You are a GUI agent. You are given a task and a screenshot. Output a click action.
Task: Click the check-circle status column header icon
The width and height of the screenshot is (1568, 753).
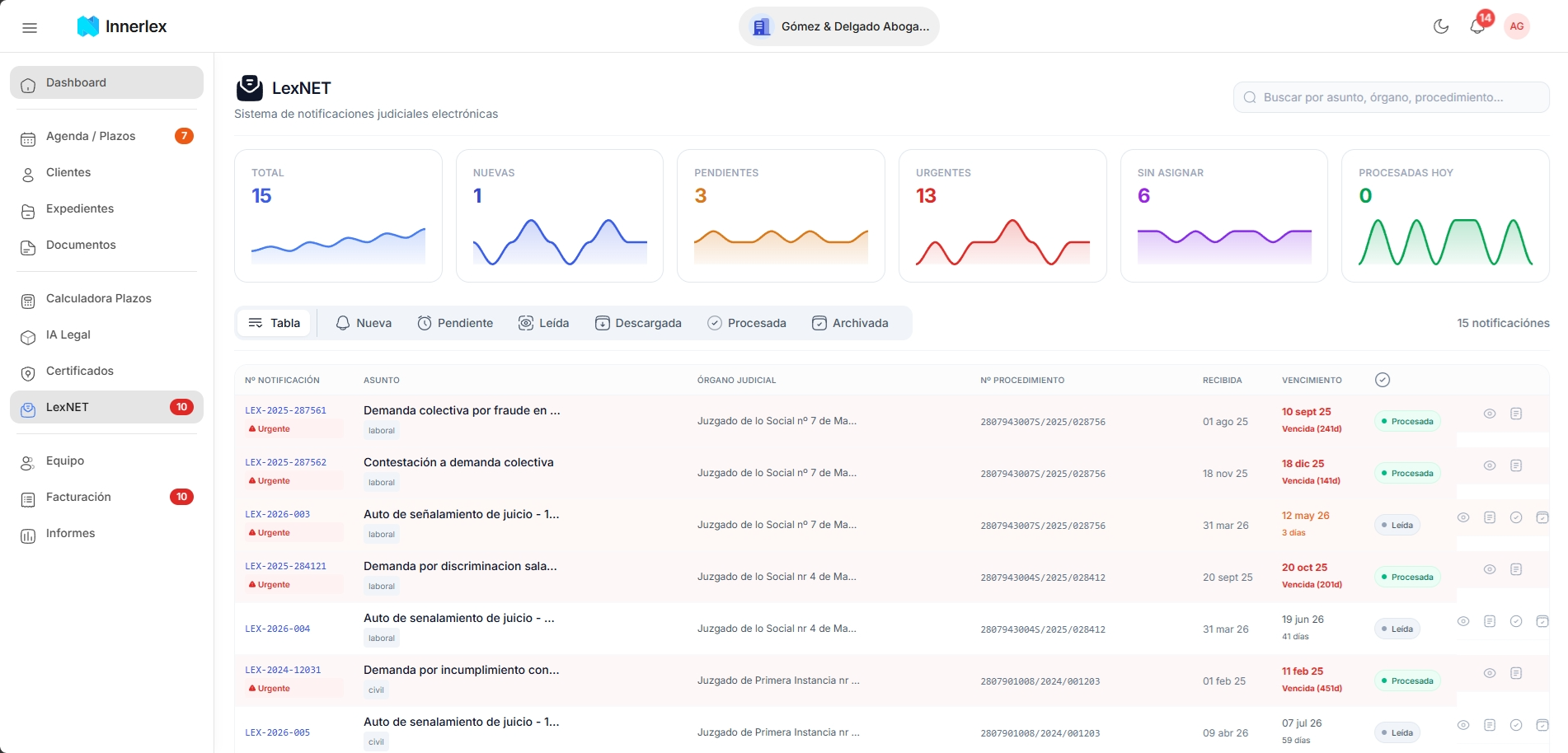pyautogui.click(x=1383, y=380)
